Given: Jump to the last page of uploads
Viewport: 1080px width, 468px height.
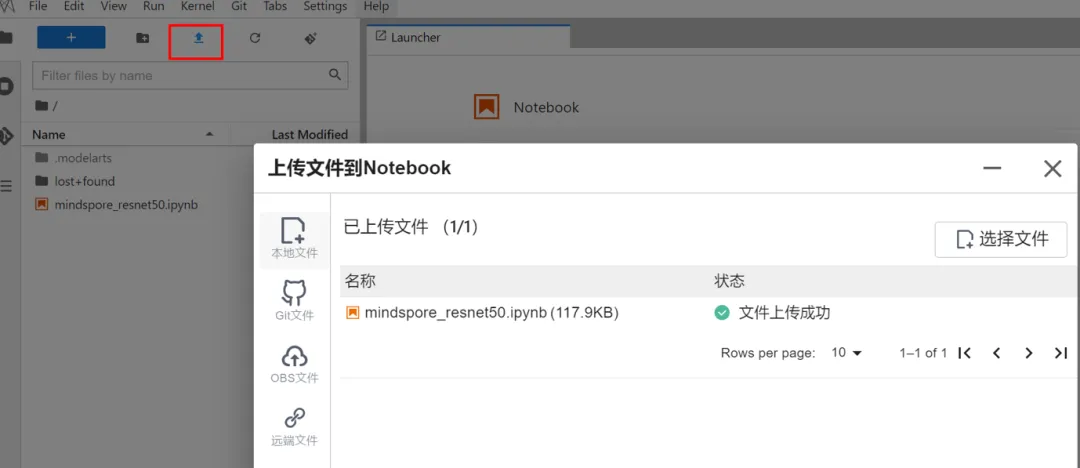Looking at the screenshot, I should (x=1061, y=353).
